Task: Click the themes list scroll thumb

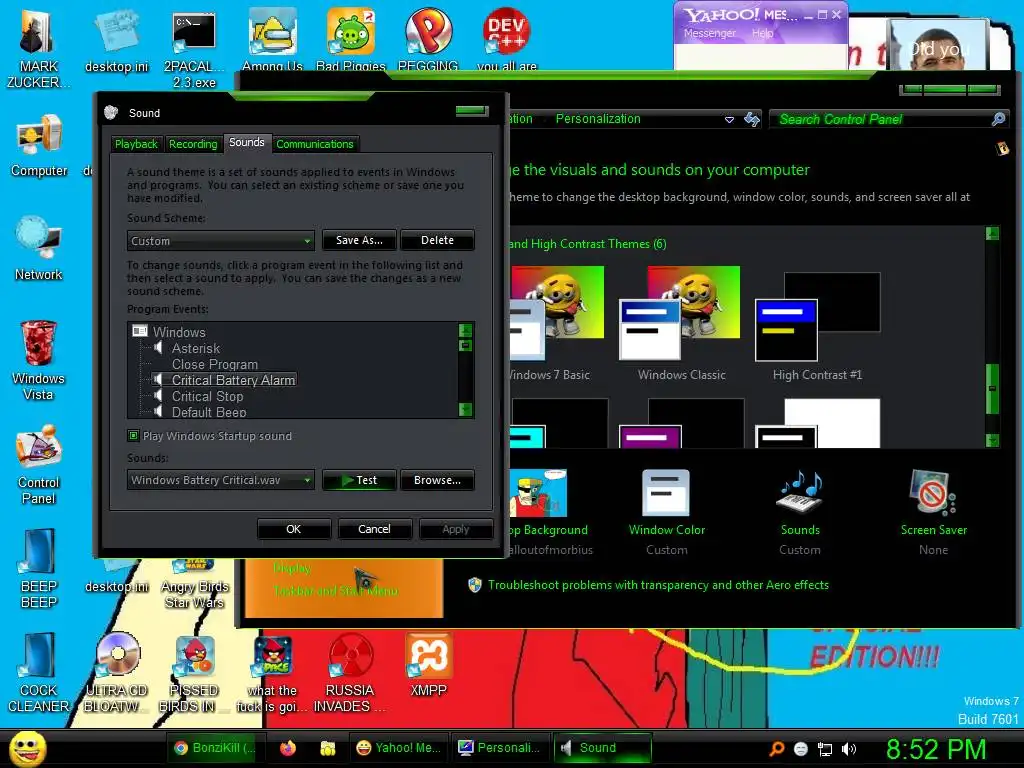Action: pos(992,389)
